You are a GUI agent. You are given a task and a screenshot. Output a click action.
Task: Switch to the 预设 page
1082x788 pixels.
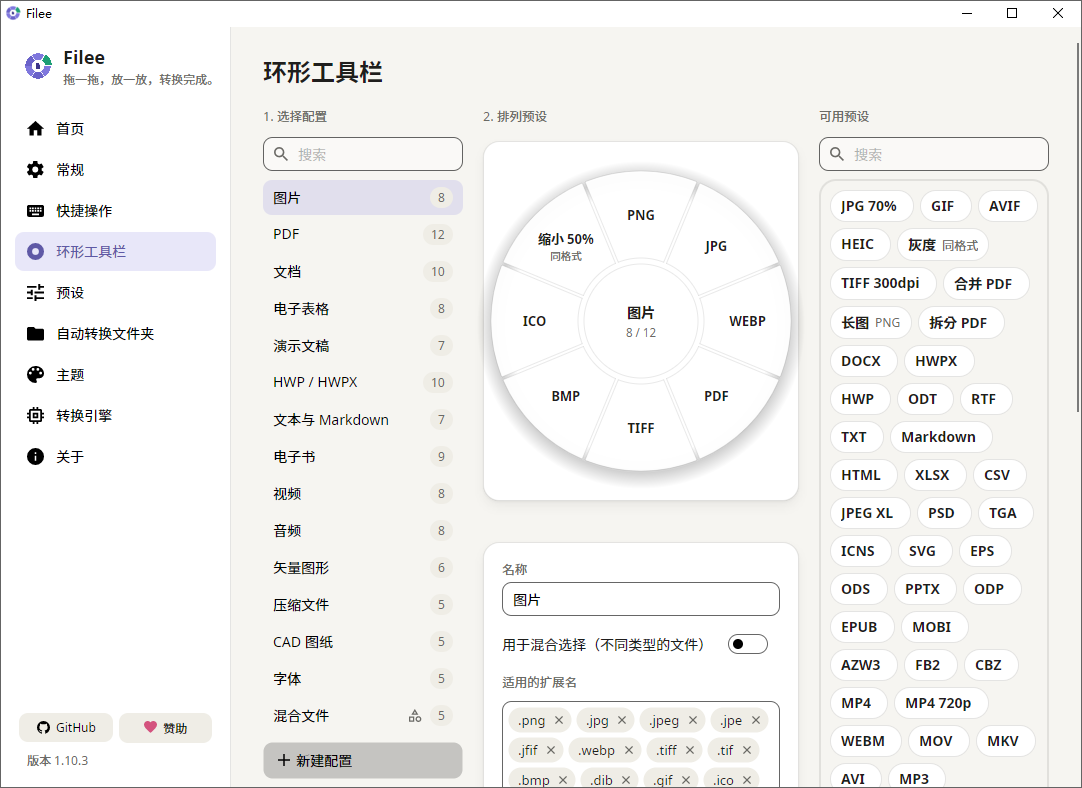click(x=115, y=293)
